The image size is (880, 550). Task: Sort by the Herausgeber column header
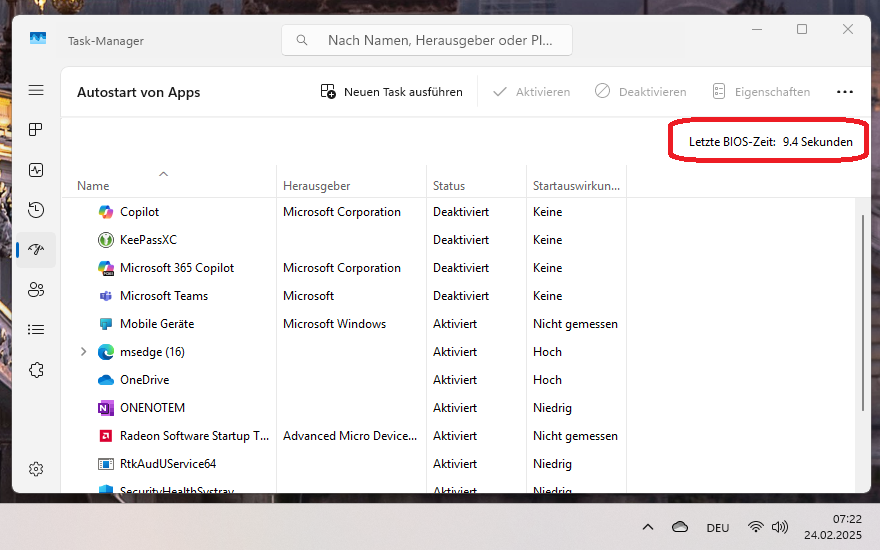tap(317, 186)
